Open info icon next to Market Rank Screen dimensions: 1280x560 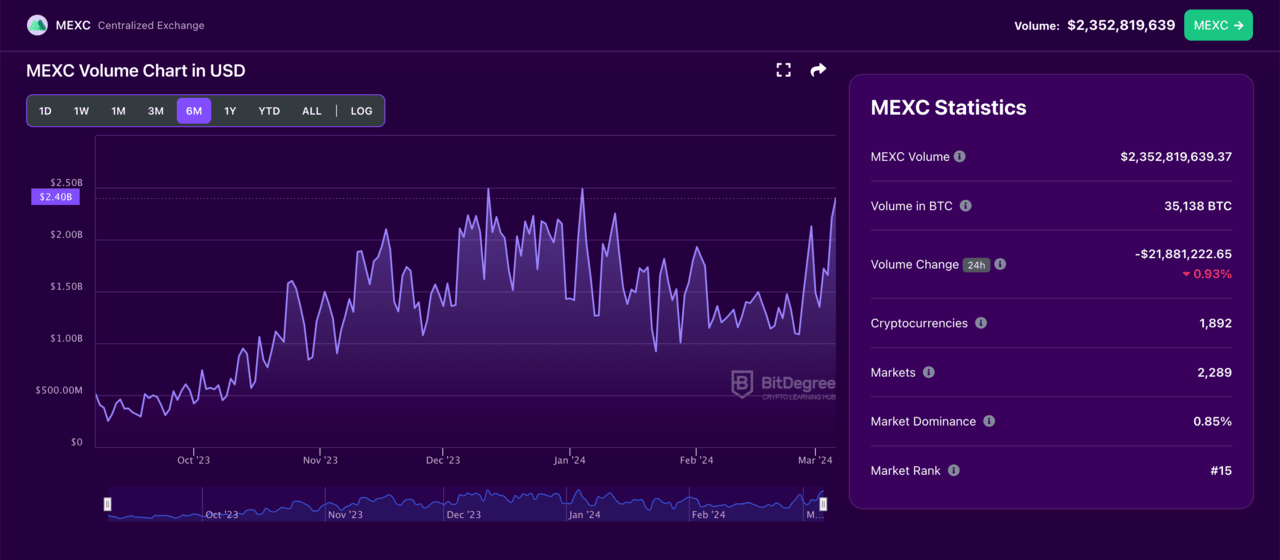(x=954, y=470)
